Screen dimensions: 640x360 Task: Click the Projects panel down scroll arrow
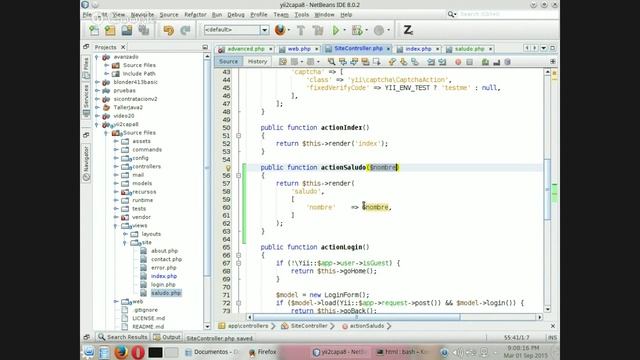tap(207, 327)
